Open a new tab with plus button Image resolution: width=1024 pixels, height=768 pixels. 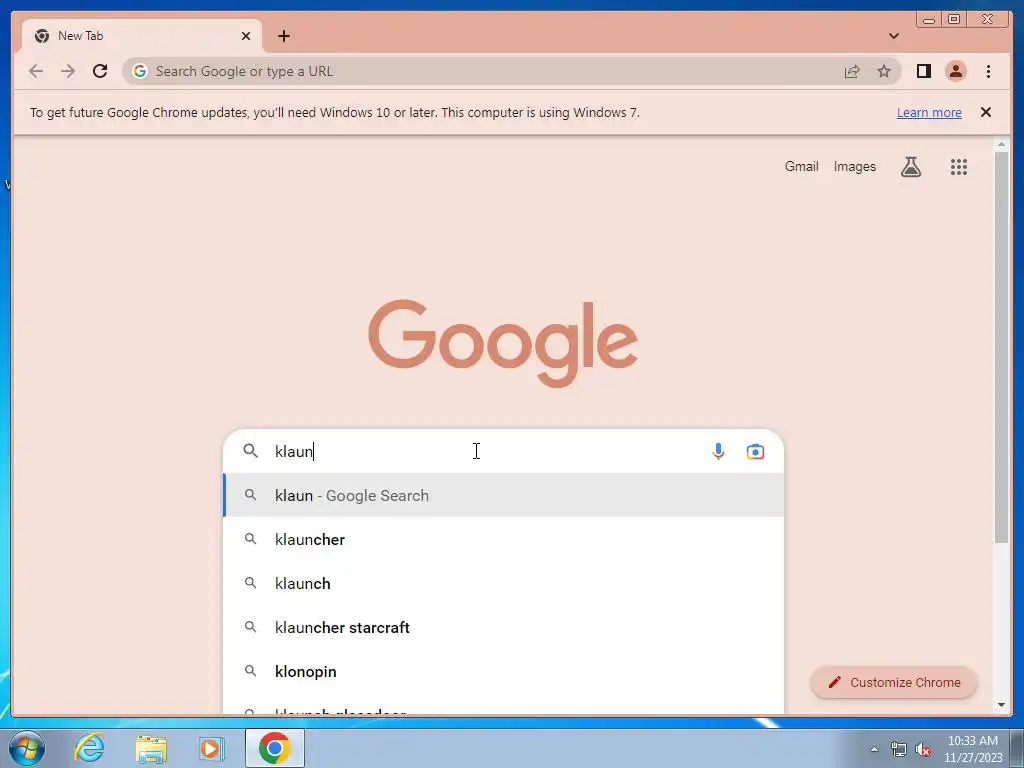coord(283,36)
